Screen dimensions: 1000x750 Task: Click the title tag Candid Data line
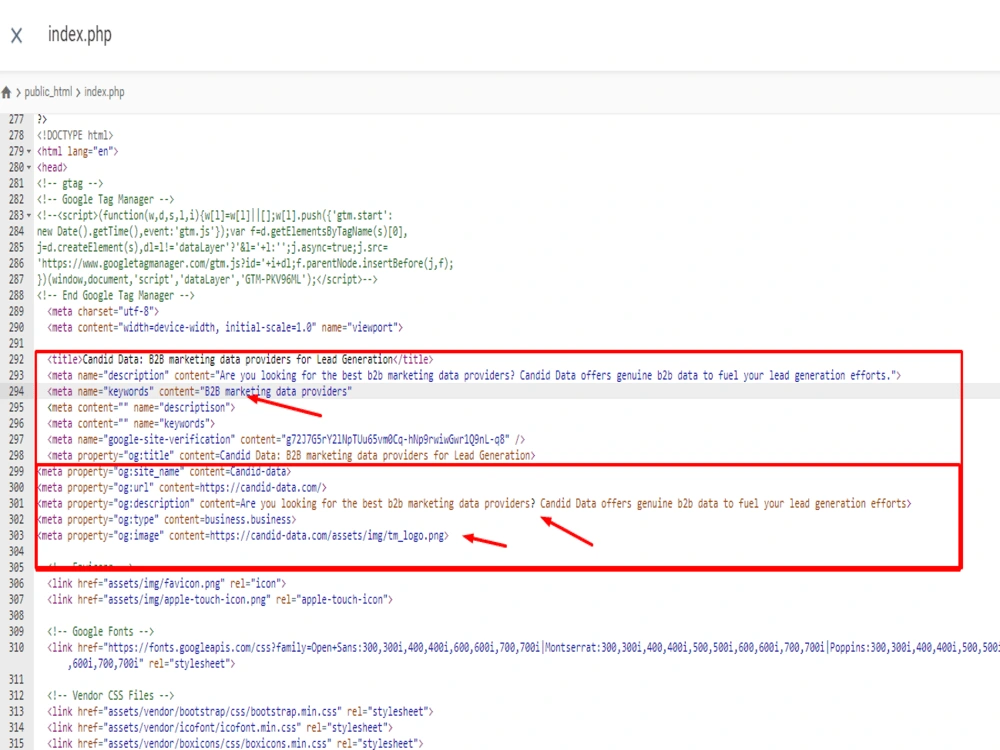pyautogui.click(x=240, y=359)
